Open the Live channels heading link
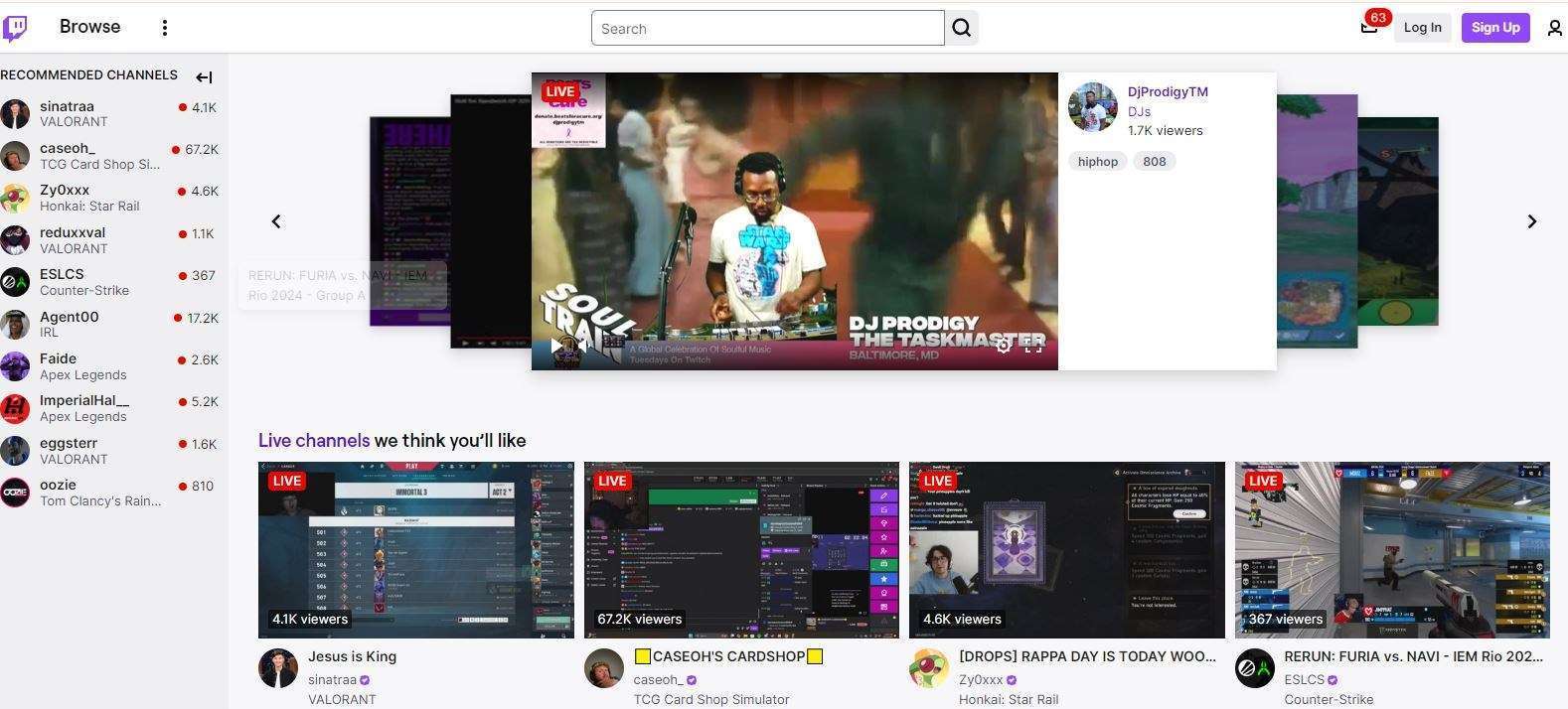This screenshot has width=1568, height=709. click(x=314, y=440)
